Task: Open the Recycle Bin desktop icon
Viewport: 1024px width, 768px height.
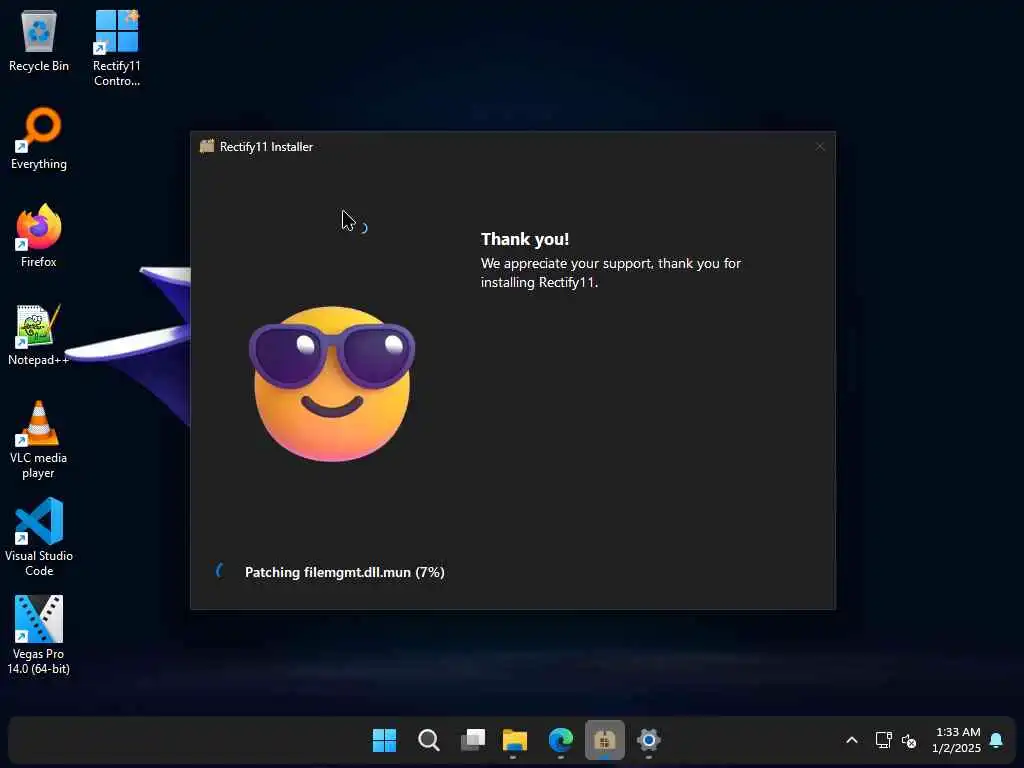Action: click(39, 40)
